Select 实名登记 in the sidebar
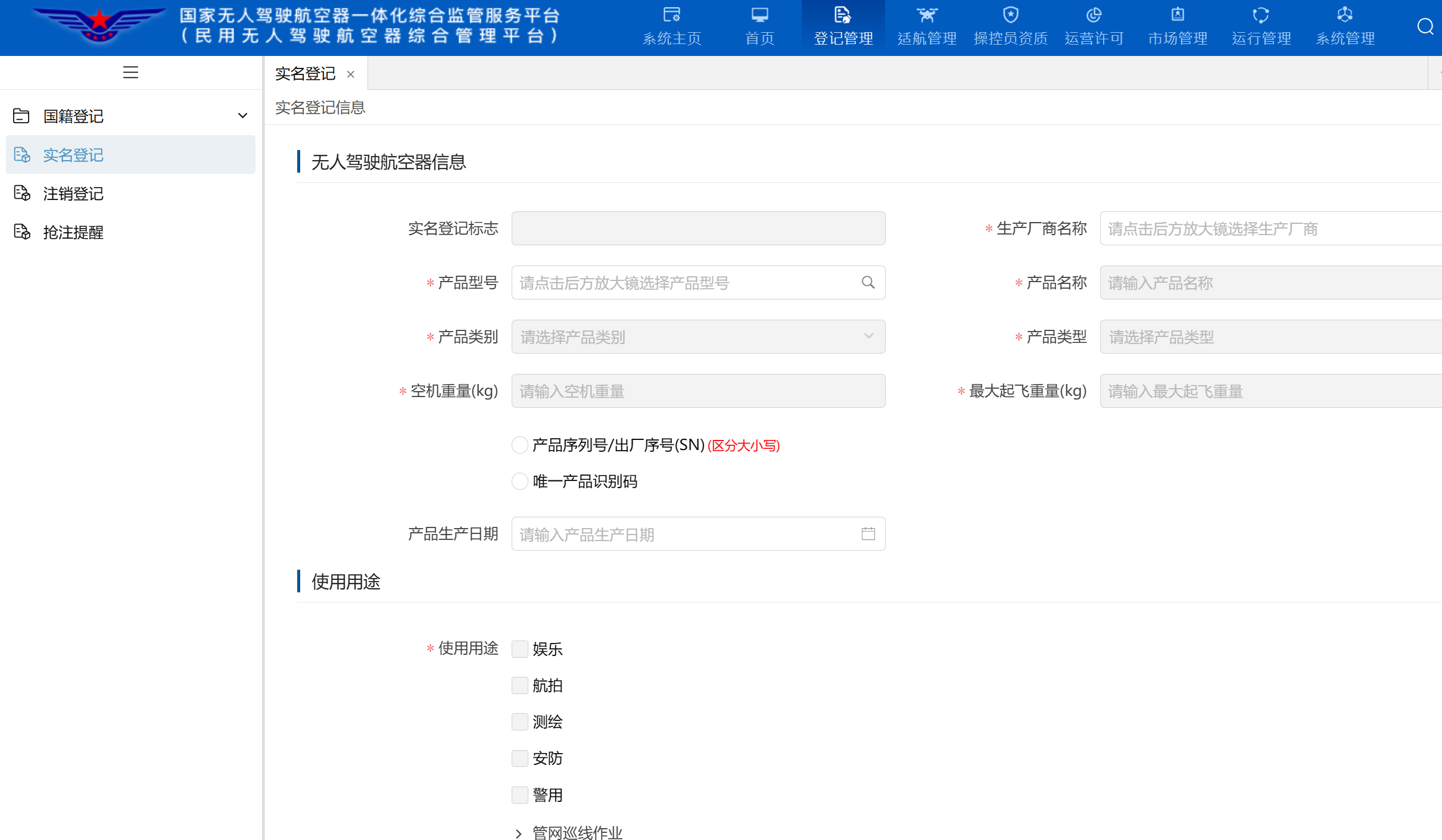The height and width of the screenshot is (840, 1442). [130, 155]
